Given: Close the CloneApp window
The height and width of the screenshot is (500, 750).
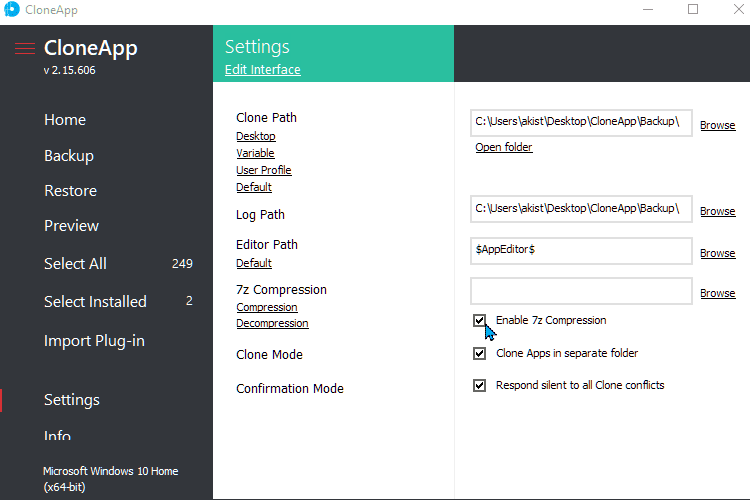Looking at the screenshot, I should coord(739,9).
